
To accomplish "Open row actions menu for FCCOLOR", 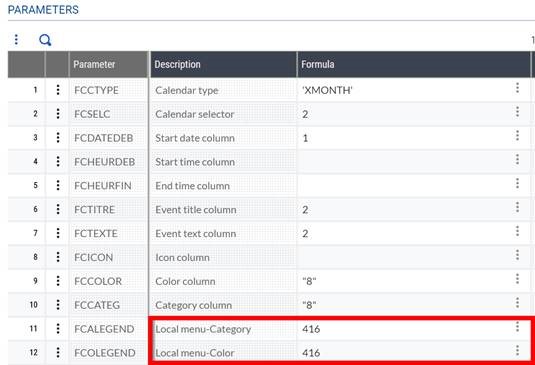I will 58,281.
